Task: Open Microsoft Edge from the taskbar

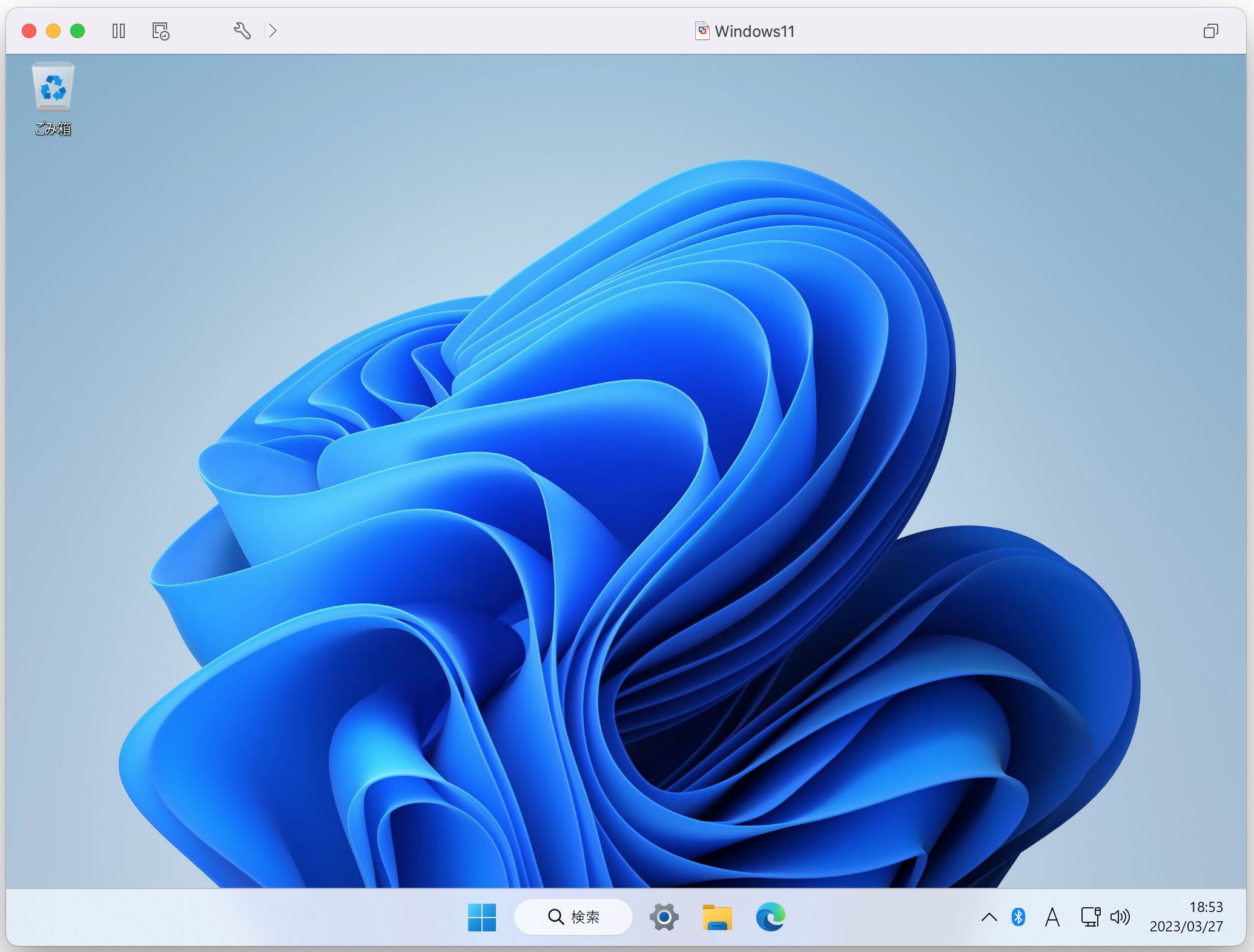Action: click(x=770, y=917)
